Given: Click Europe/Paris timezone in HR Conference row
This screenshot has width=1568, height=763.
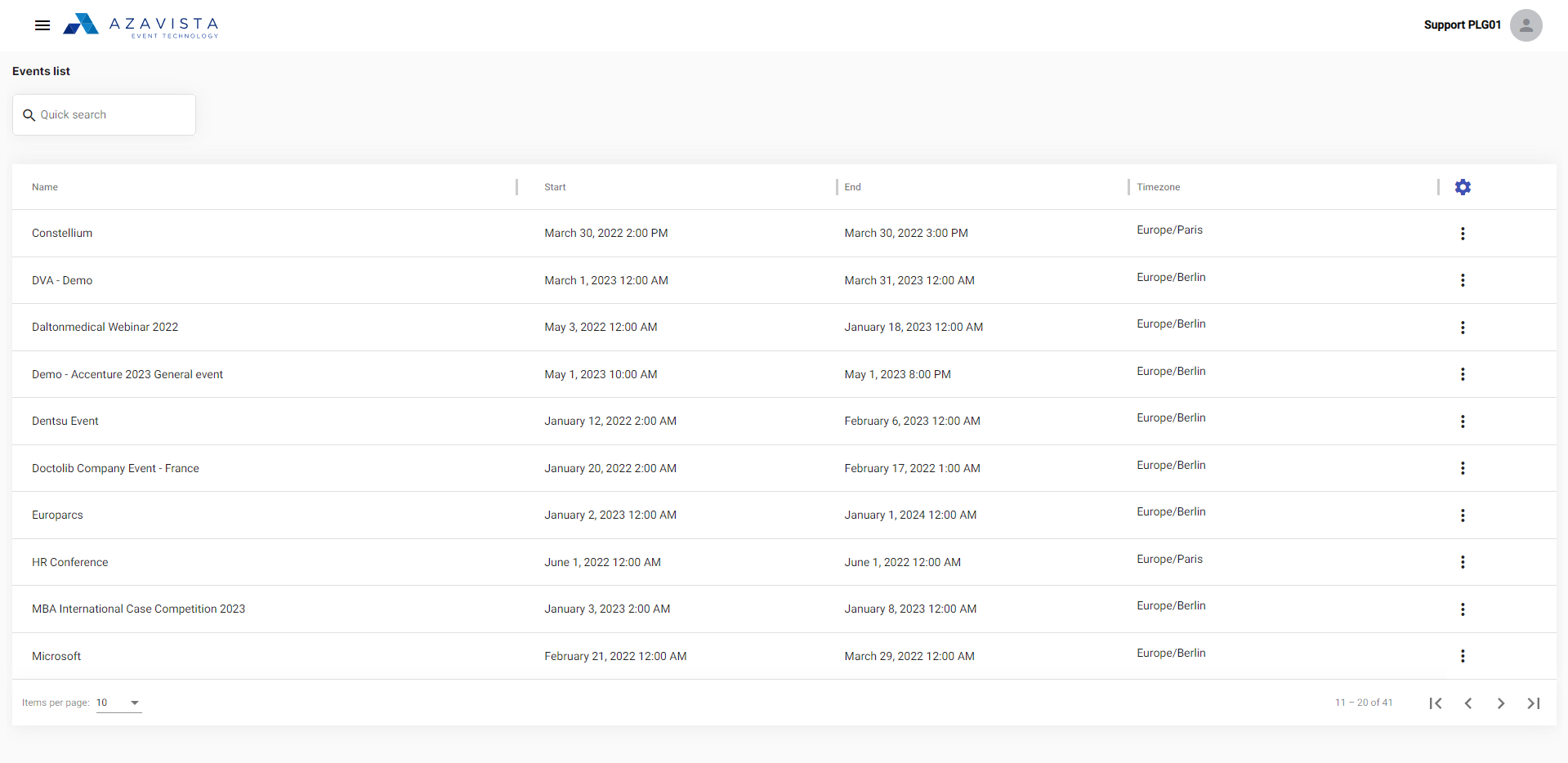Looking at the screenshot, I should click(1169, 560).
